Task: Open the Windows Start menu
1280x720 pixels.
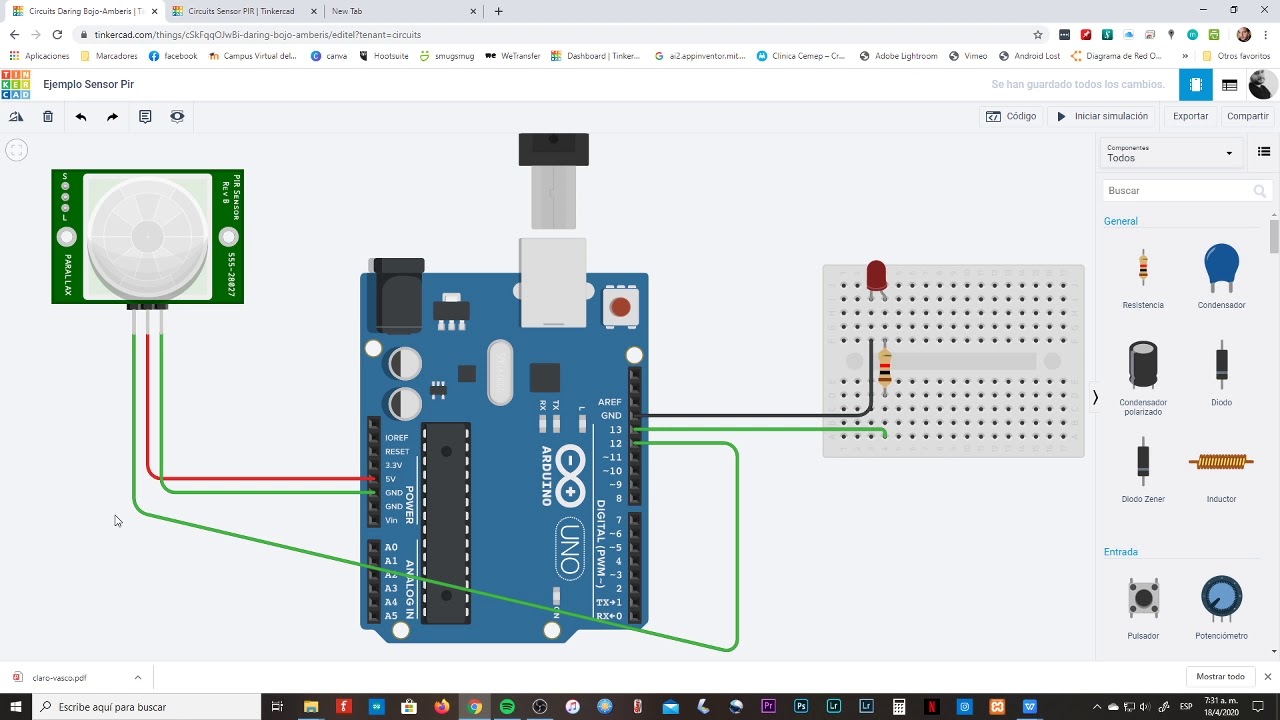Action: pyautogui.click(x=16, y=706)
